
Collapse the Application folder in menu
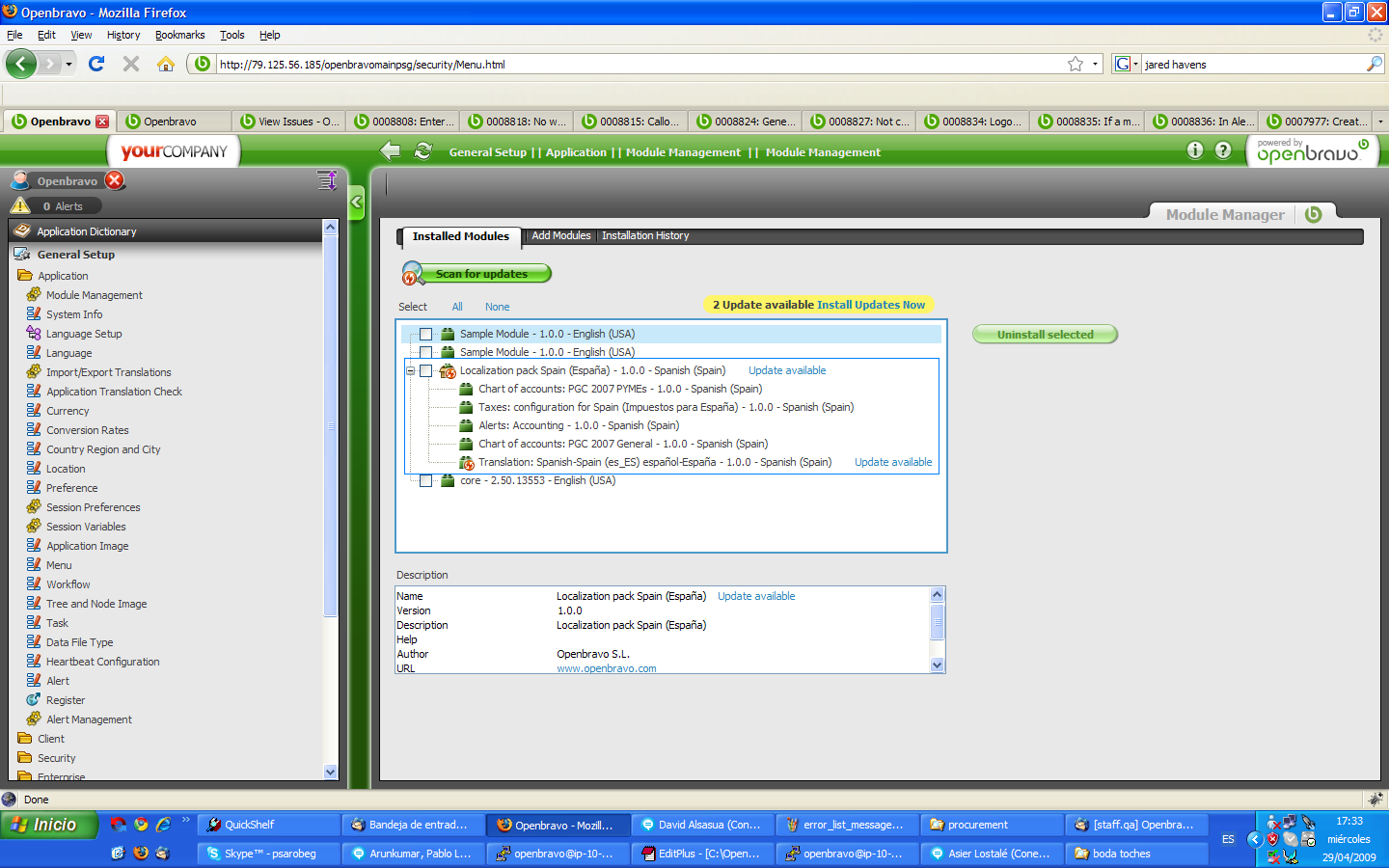tap(25, 276)
